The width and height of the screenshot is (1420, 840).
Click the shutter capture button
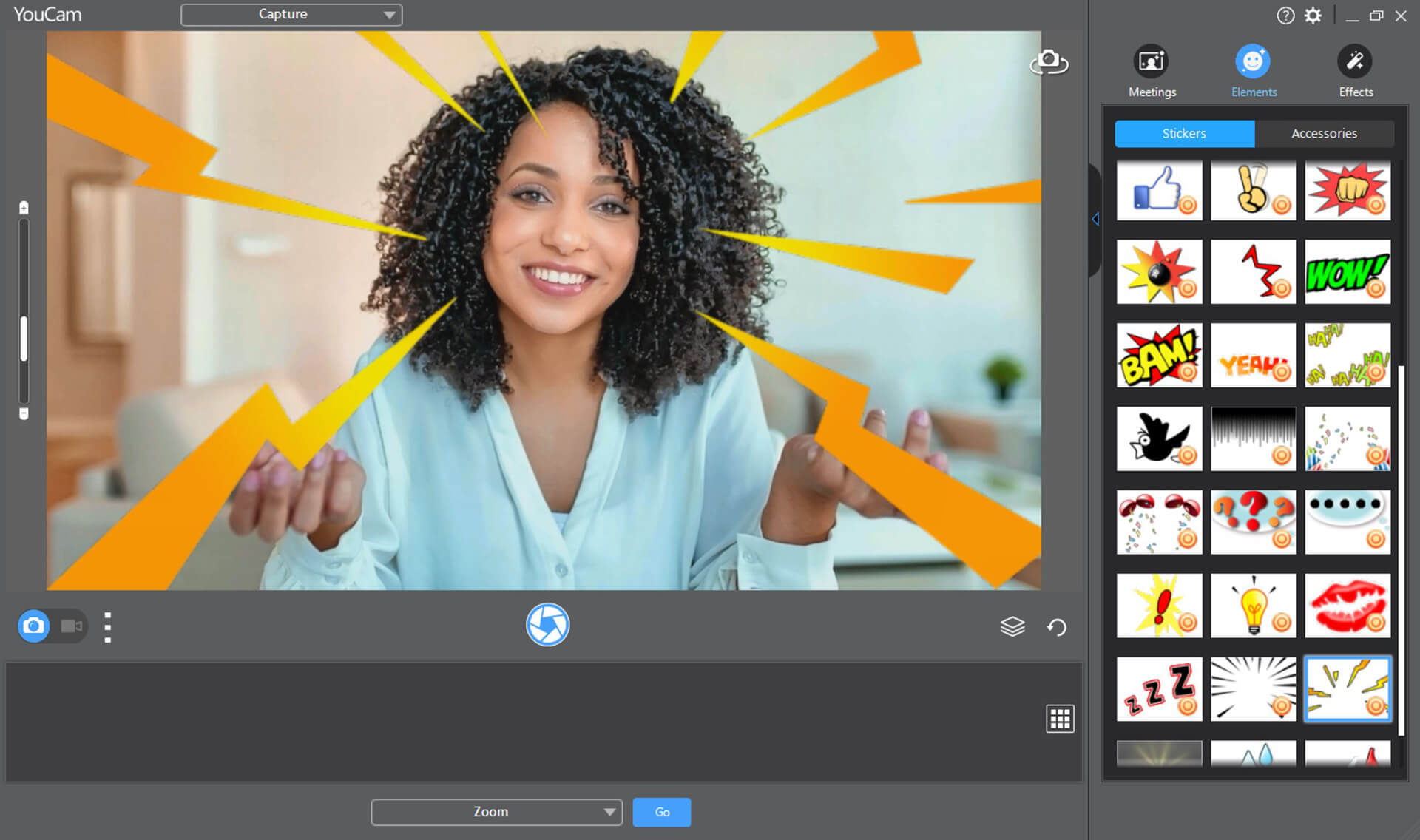coord(548,624)
